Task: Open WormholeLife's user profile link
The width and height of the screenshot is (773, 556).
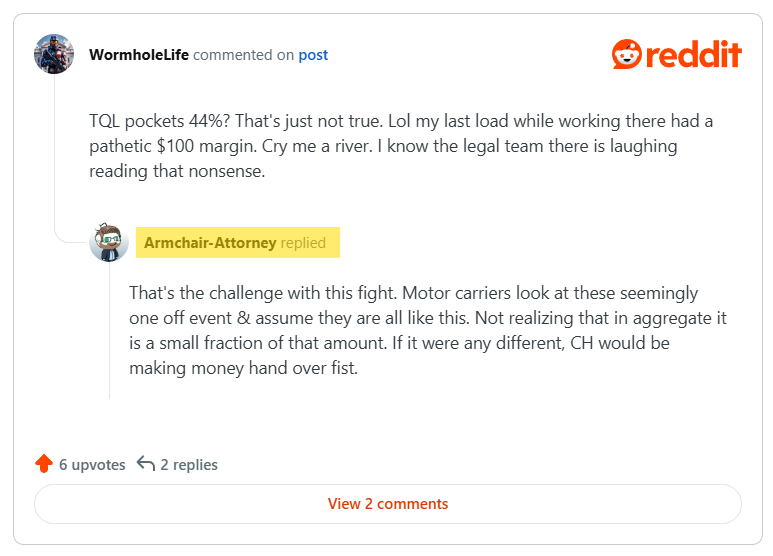Action: (139, 55)
